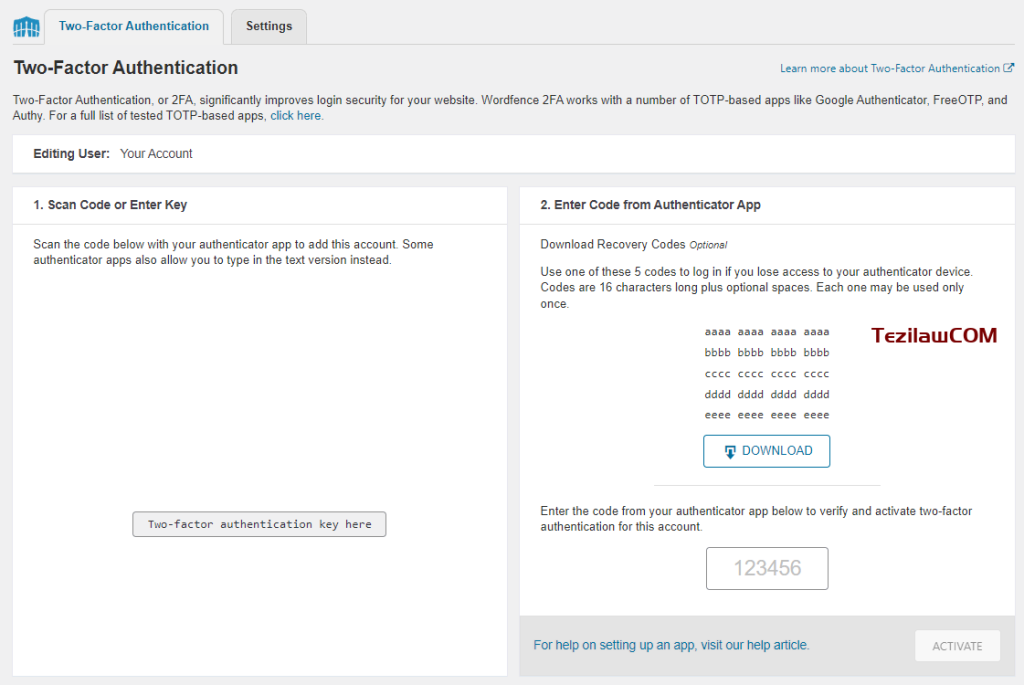The image size is (1024, 685).
Task: Select the 'eeee eeee eeee eeee' recovery code
Action: 767,415
